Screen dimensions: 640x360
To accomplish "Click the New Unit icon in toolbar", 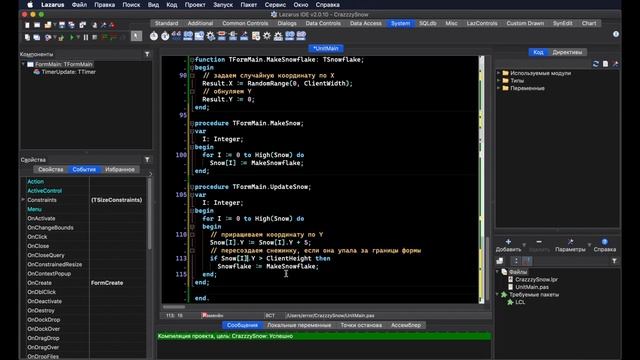I will pyautogui.click(x=27, y=25).
